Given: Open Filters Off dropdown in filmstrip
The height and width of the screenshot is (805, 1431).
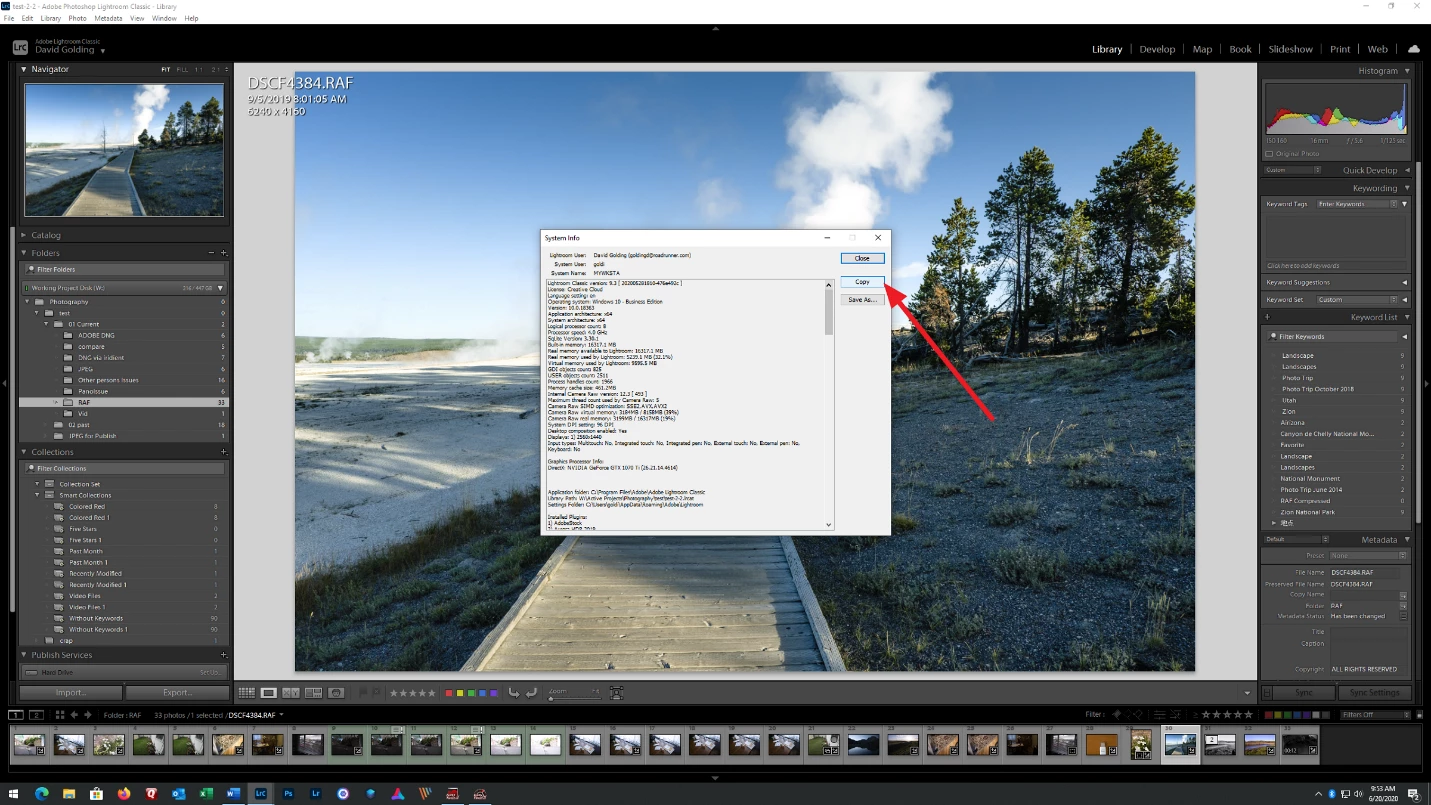Looking at the screenshot, I should tap(1375, 715).
